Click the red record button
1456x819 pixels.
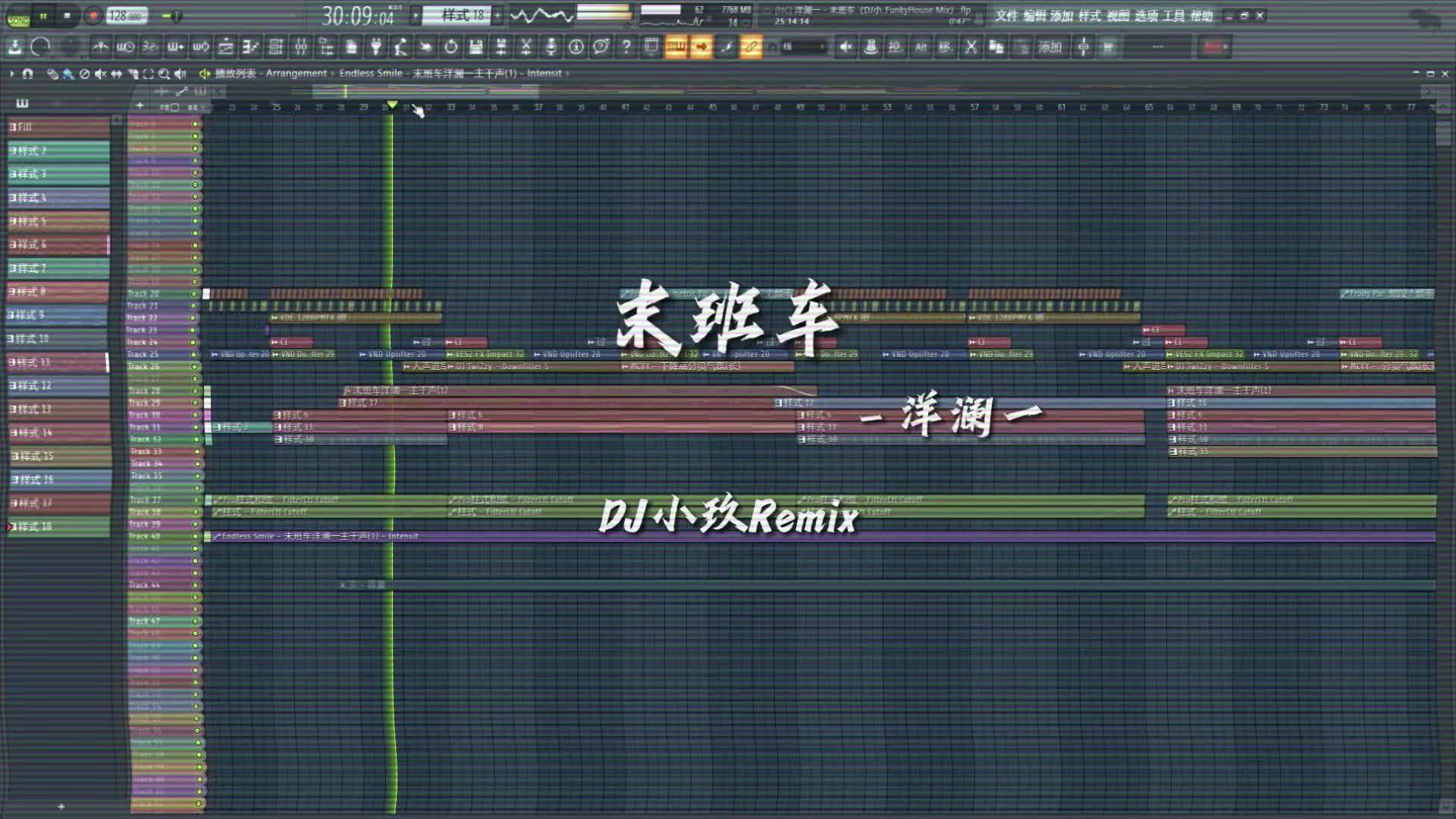(93, 16)
